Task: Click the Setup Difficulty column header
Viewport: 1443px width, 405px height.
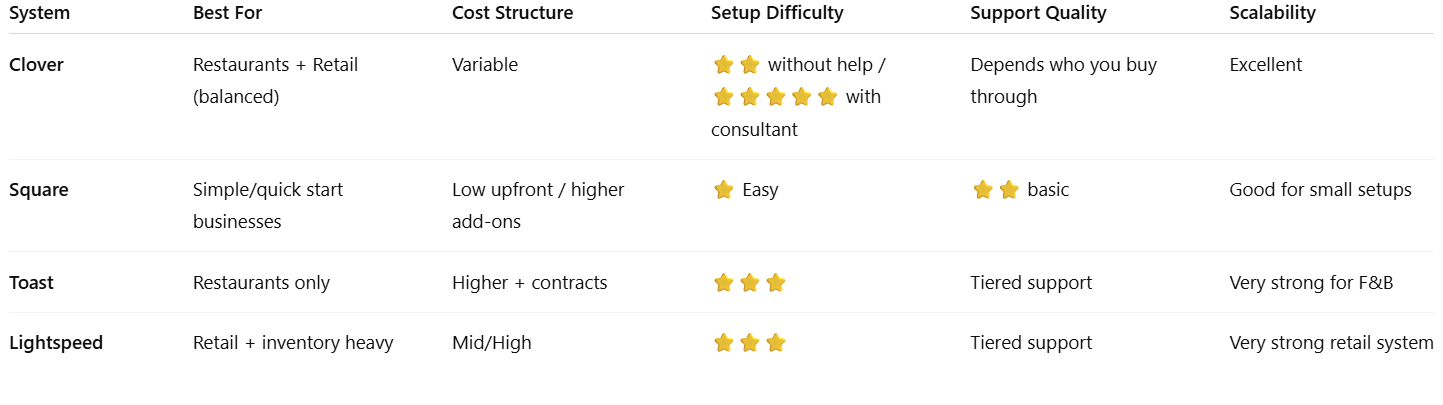Action: (777, 13)
